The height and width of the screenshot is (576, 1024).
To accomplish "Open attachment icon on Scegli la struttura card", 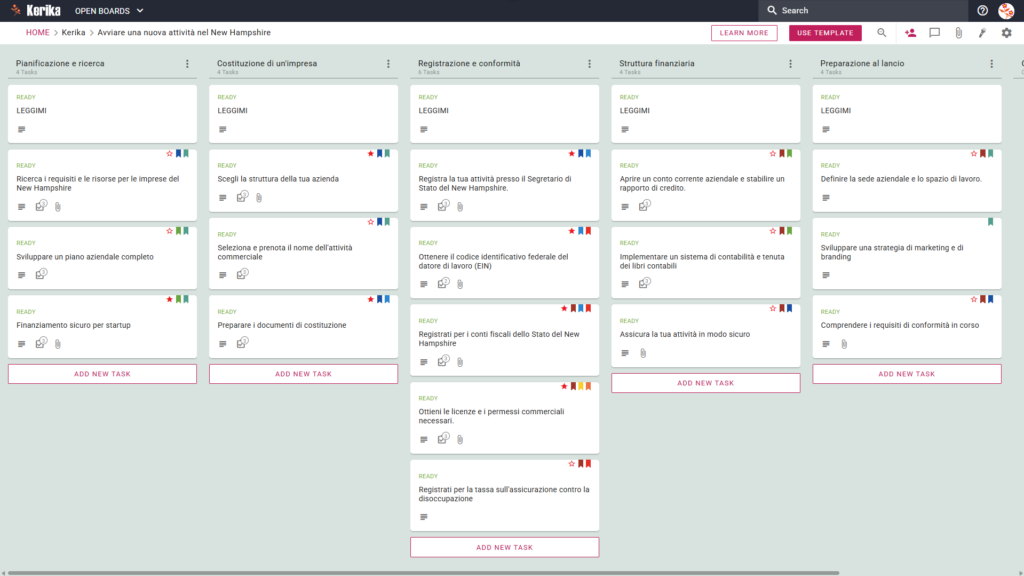I will [259, 197].
